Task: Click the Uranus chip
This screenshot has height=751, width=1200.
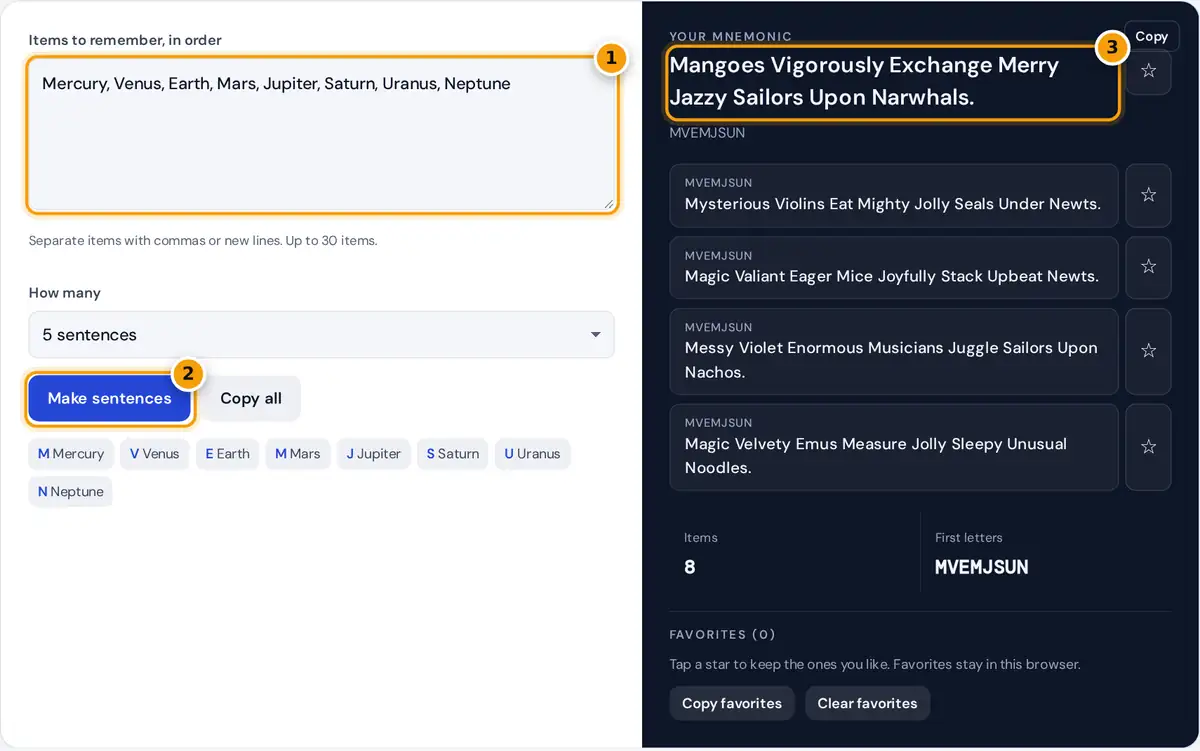Action: pos(532,454)
